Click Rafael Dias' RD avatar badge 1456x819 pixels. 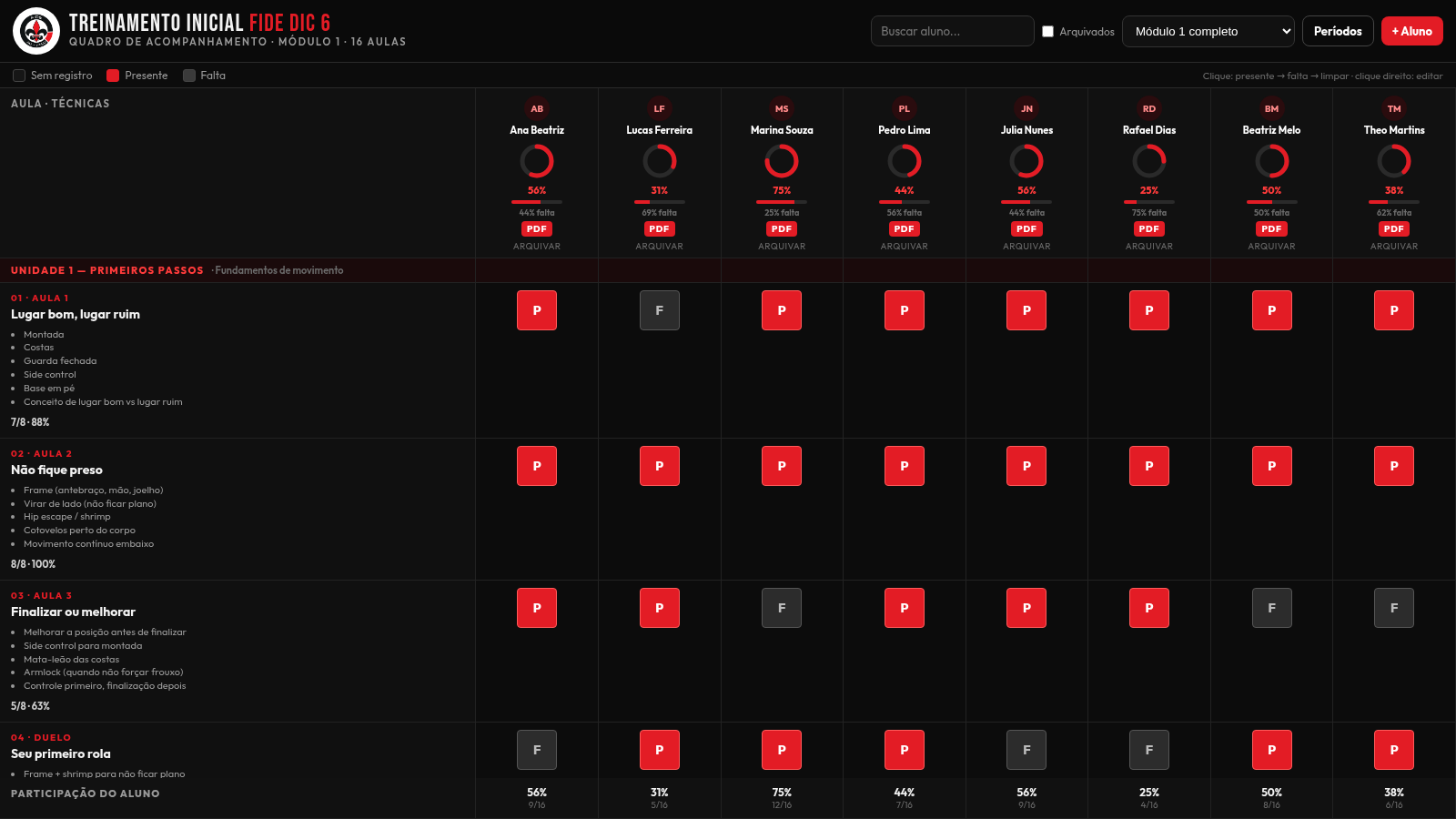pos(1149,108)
